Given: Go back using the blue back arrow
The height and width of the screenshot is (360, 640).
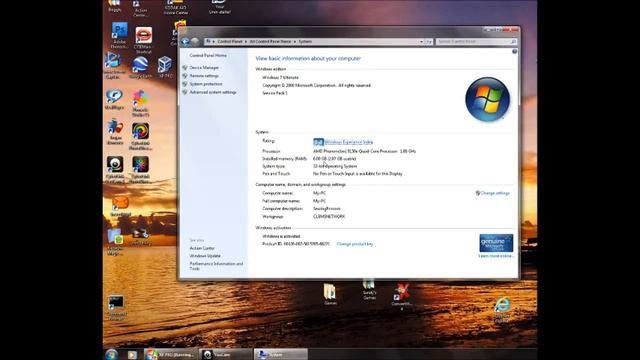Looking at the screenshot, I should [x=185, y=42].
